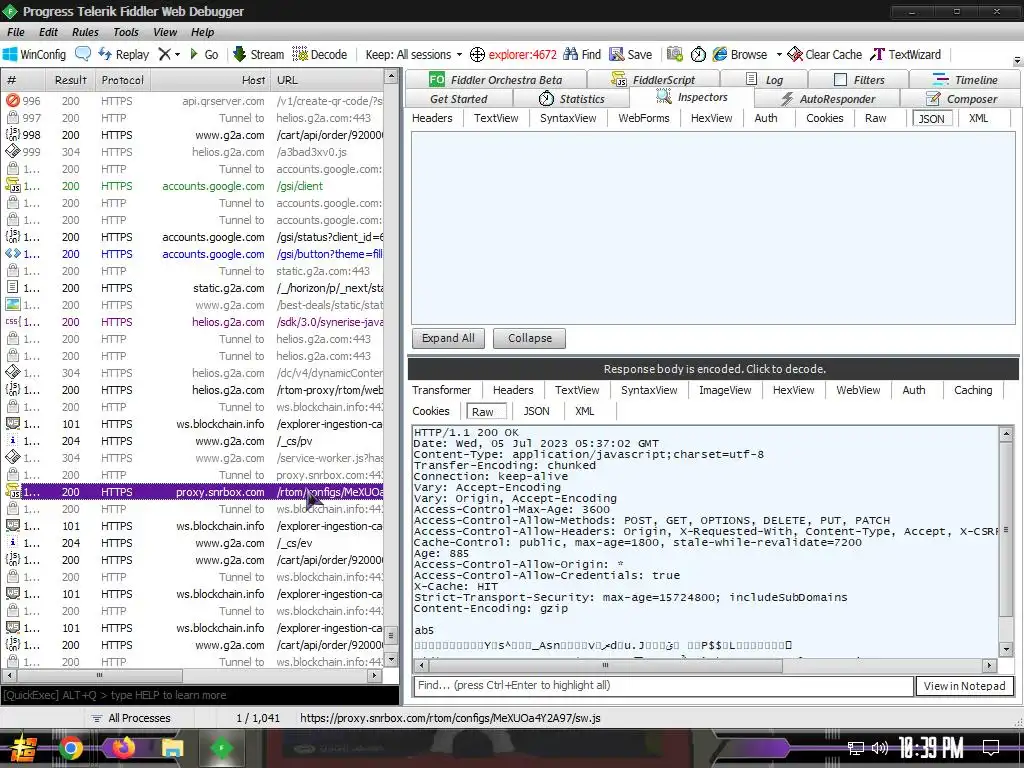The image size is (1024, 768).
Task: Click the process target explorer:4672 icon
Action: pyautogui.click(x=513, y=54)
